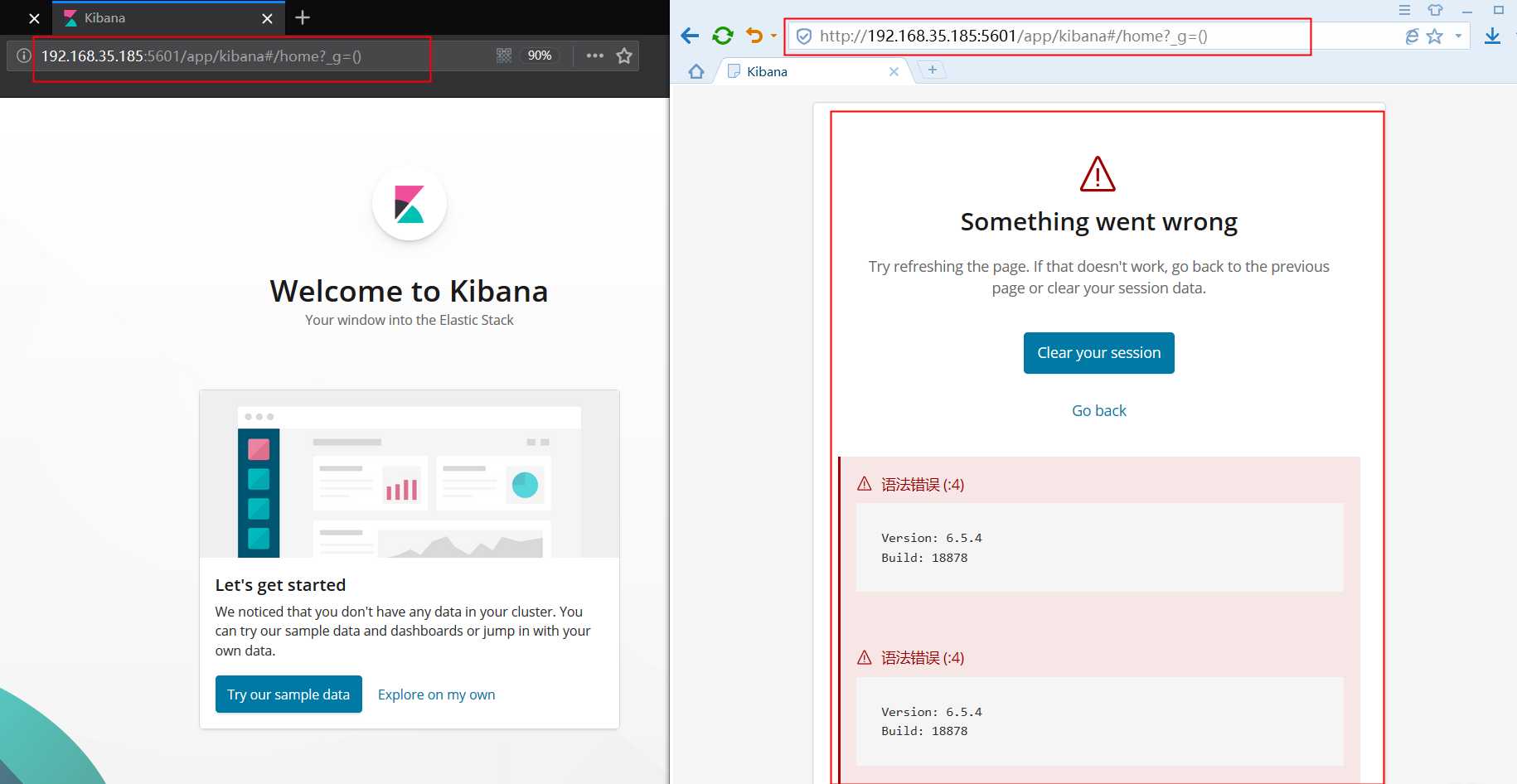This screenshot has height=784, width=1517.
Task: Click the Welcome to Kibana heading
Action: (x=410, y=291)
